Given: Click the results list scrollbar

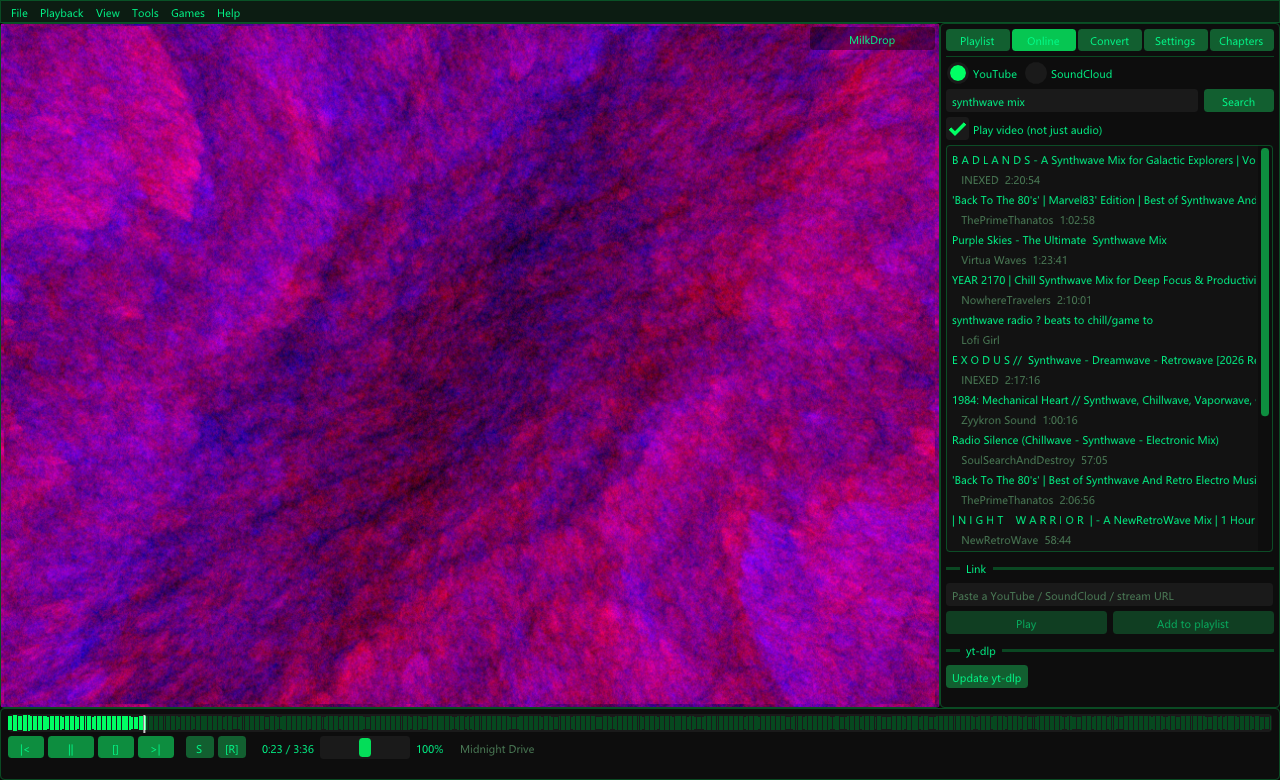Looking at the screenshot, I should (1265, 282).
